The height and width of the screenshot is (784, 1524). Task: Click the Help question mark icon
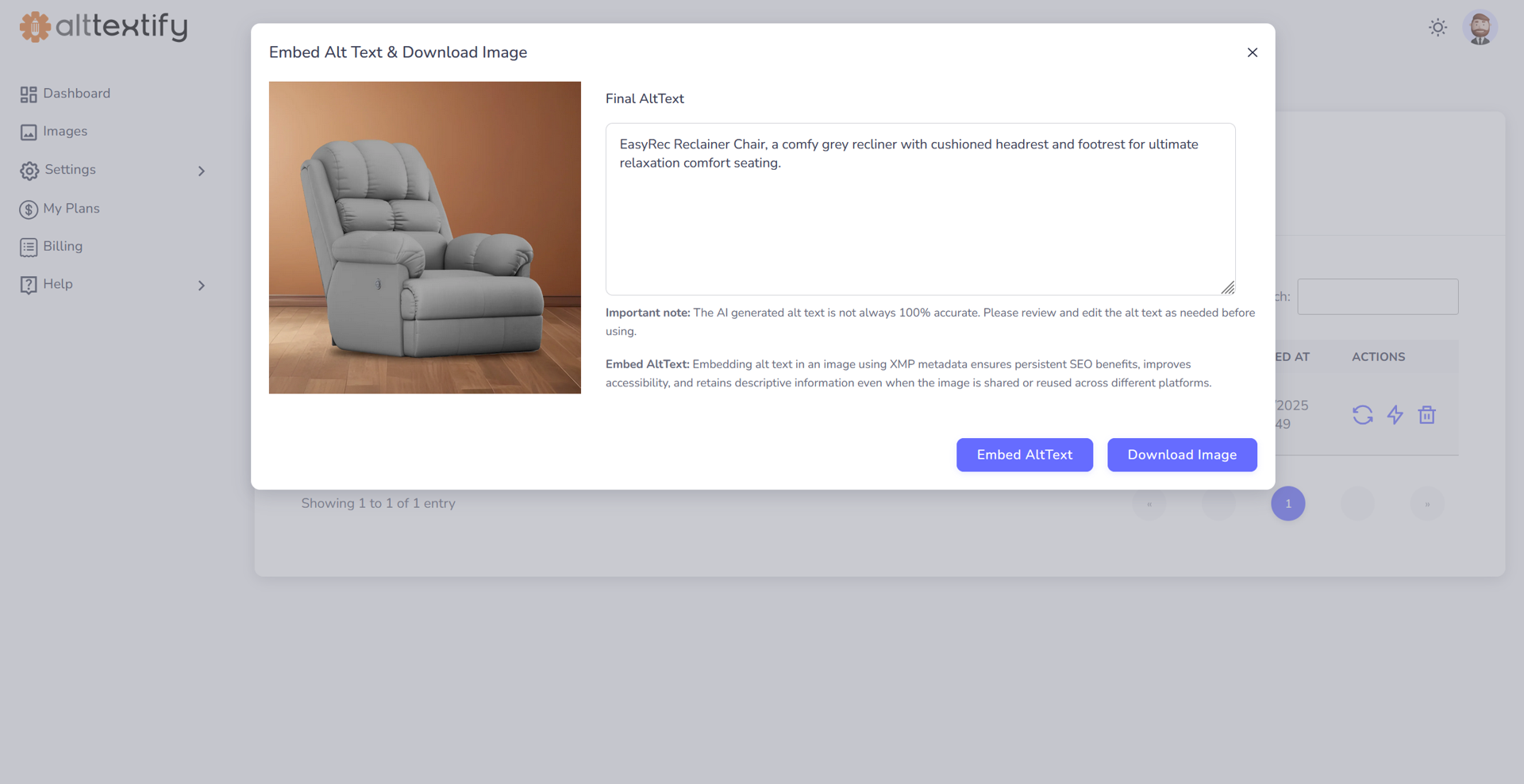pyautogui.click(x=29, y=285)
